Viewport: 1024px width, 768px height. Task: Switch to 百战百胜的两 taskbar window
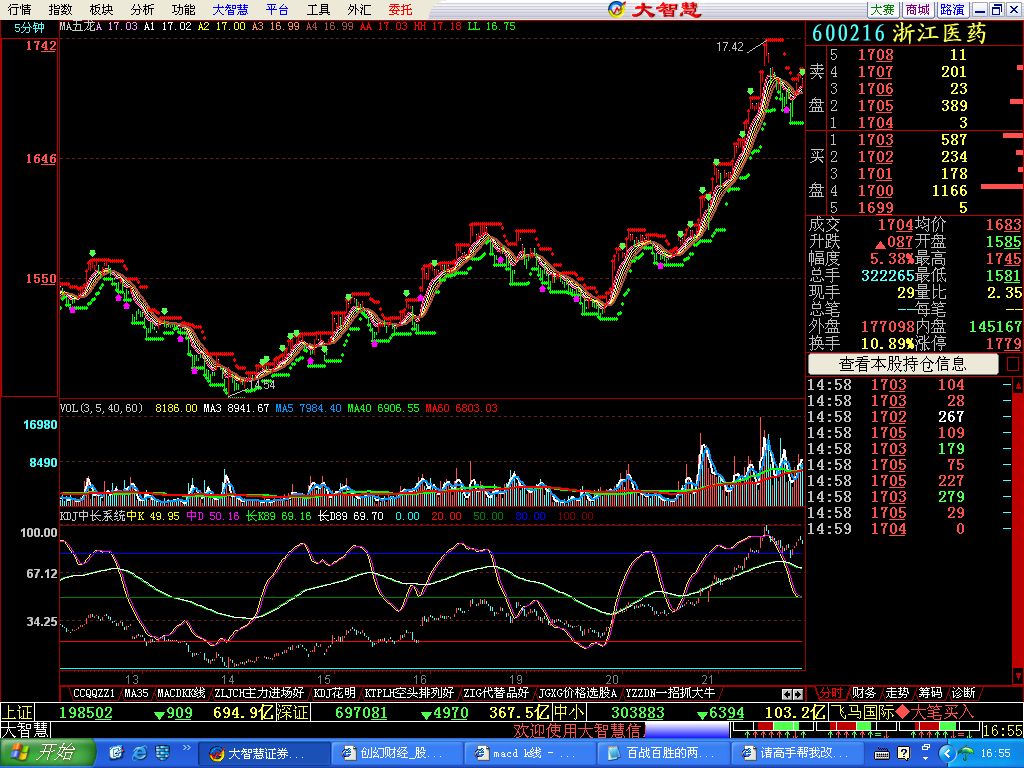(663, 754)
